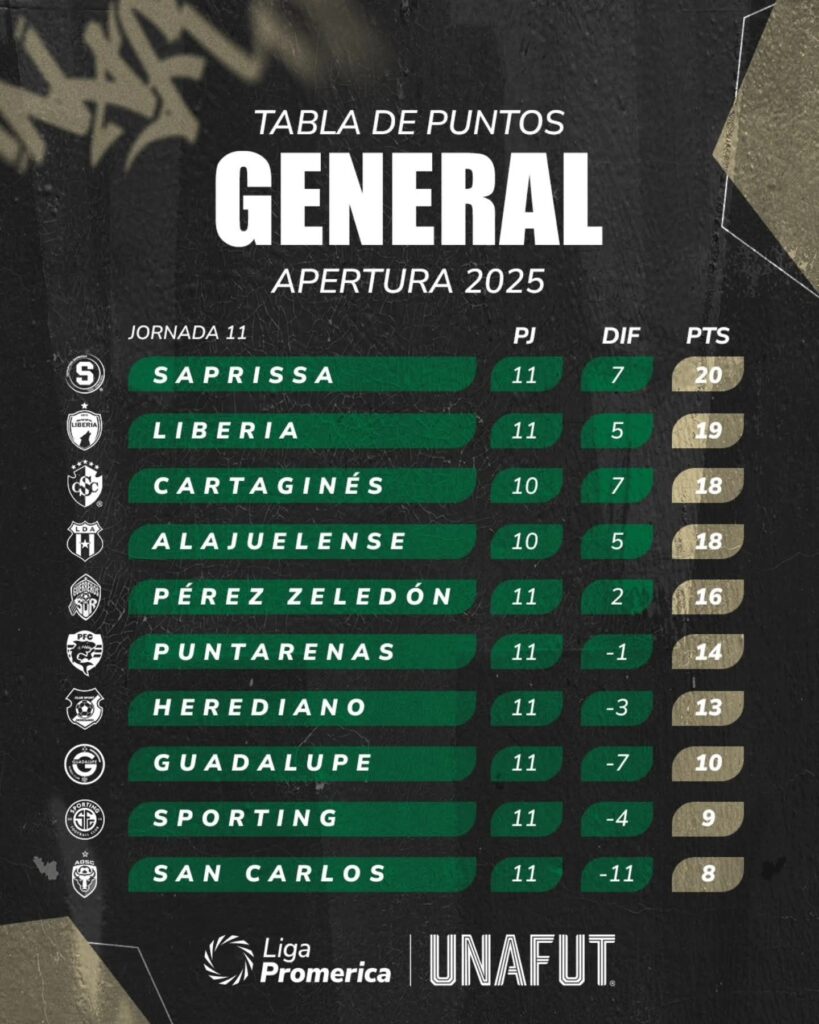This screenshot has width=819, height=1024.
Task: Click the Alajuelense team shield
Action: coord(84,541)
